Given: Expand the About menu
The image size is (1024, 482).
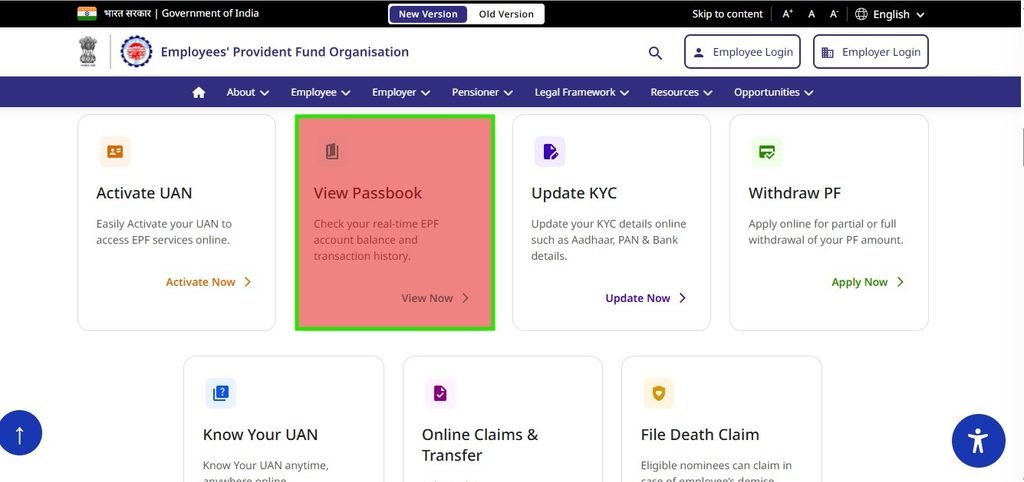Looking at the screenshot, I should 248,92.
